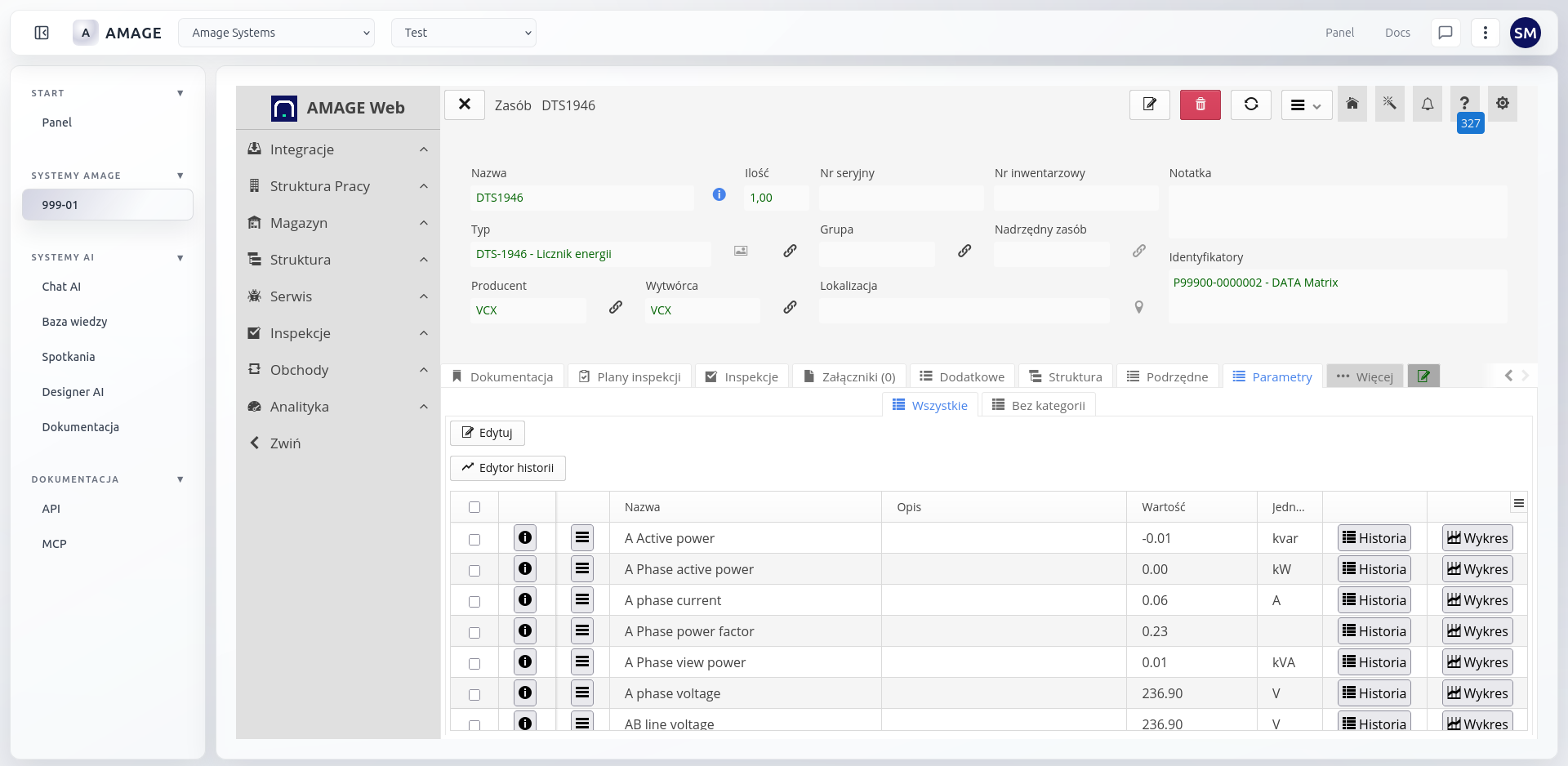Screen dimensions: 1568x766
Task: Open the Amage Systems dropdown
Action: [276, 33]
